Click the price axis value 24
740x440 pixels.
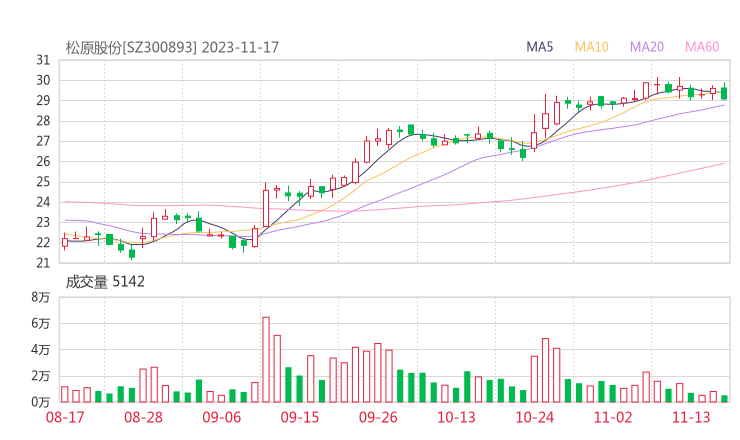point(43,202)
